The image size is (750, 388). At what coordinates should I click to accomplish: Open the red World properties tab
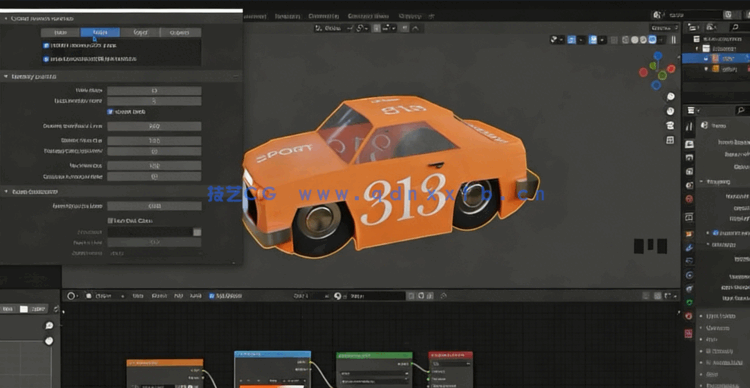(689, 199)
